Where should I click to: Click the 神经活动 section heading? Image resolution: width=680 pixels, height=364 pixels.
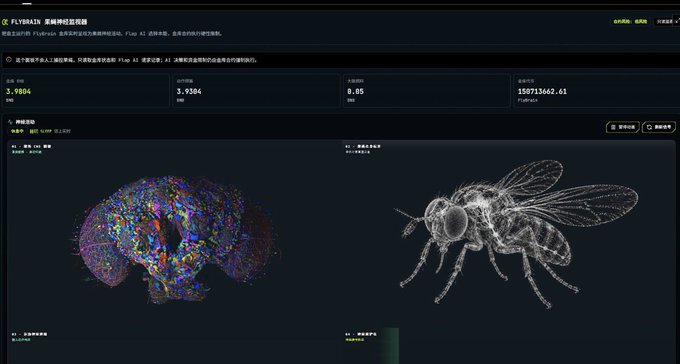(25, 122)
